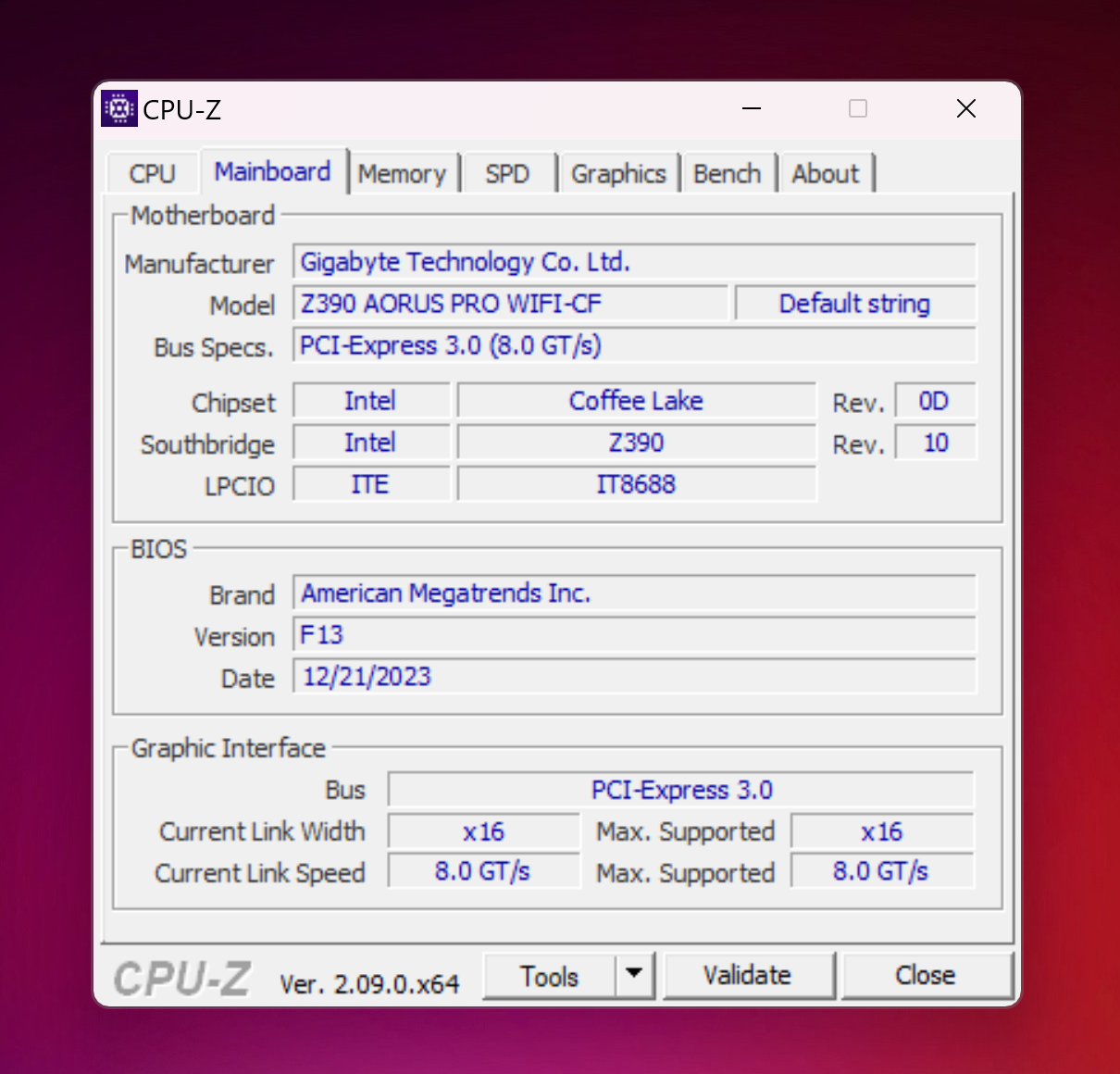Click the BIOS date 12/21/2023 field

click(x=635, y=677)
